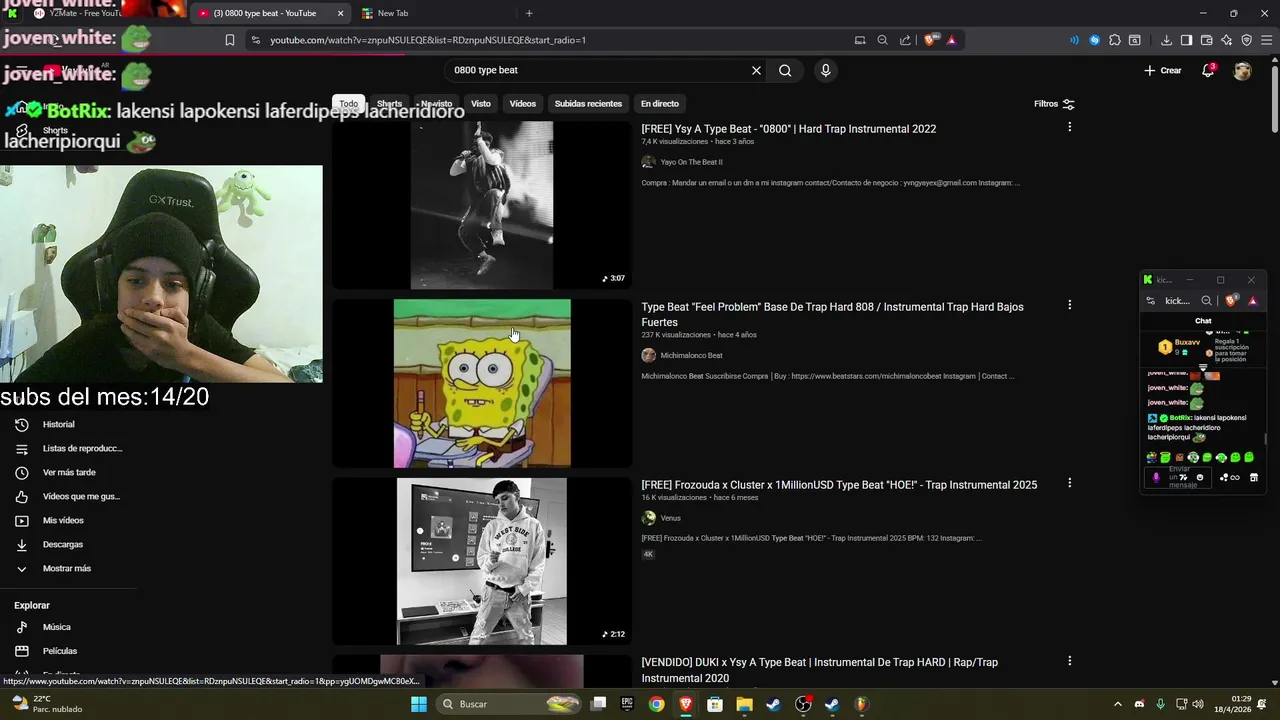
Task: Open Brave Leo AI sparkle icon
Action: point(1226,40)
